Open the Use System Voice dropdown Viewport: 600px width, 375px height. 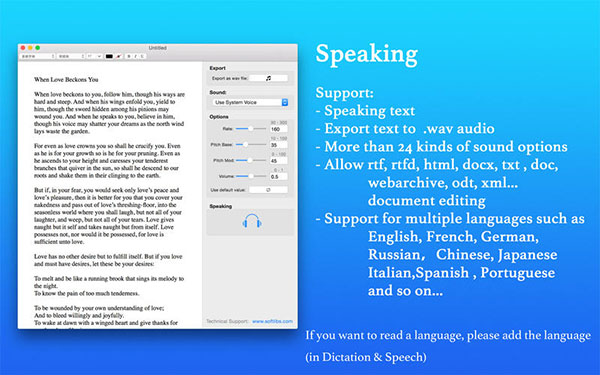click(x=250, y=102)
